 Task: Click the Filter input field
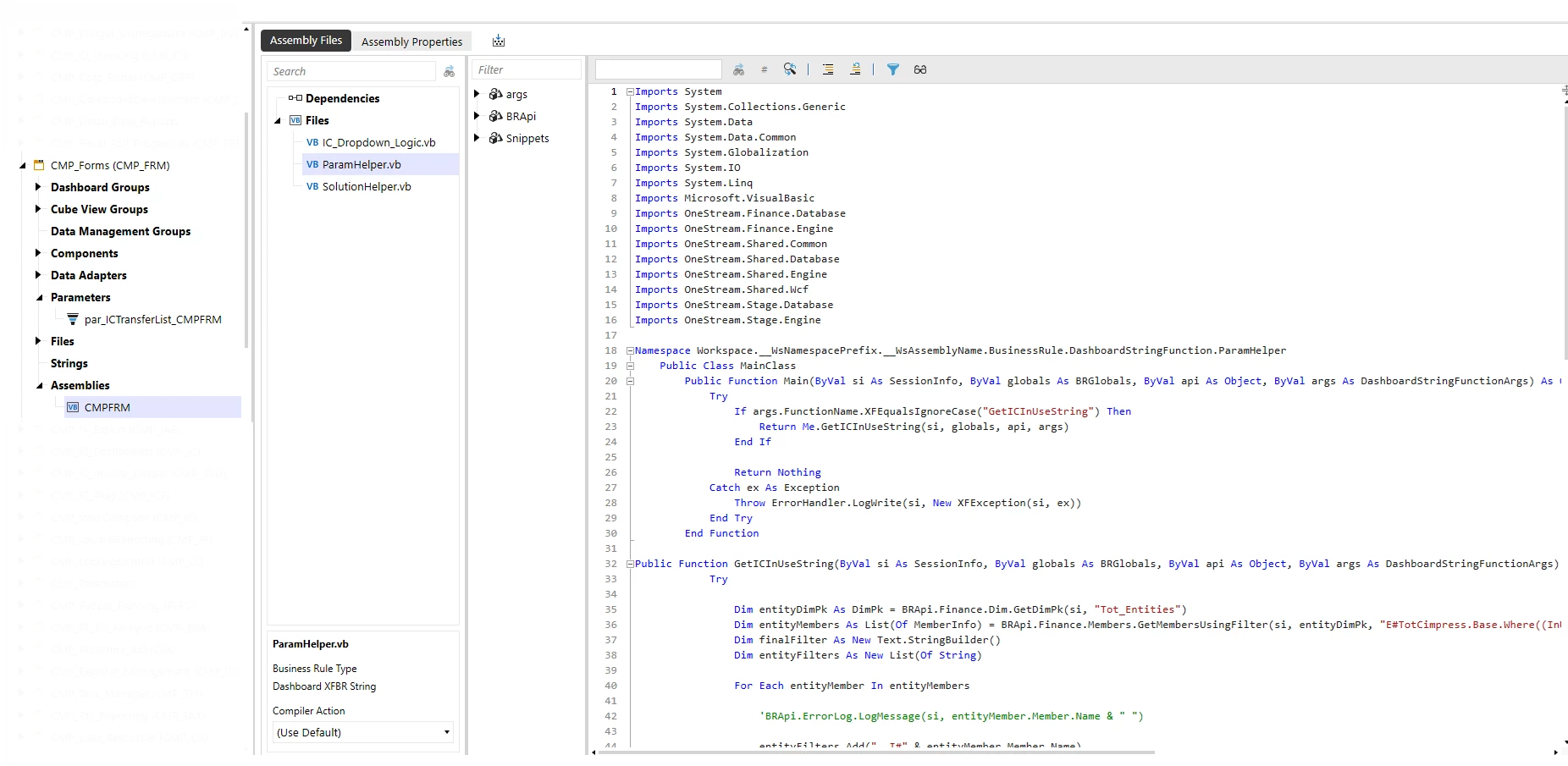[527, 70]
